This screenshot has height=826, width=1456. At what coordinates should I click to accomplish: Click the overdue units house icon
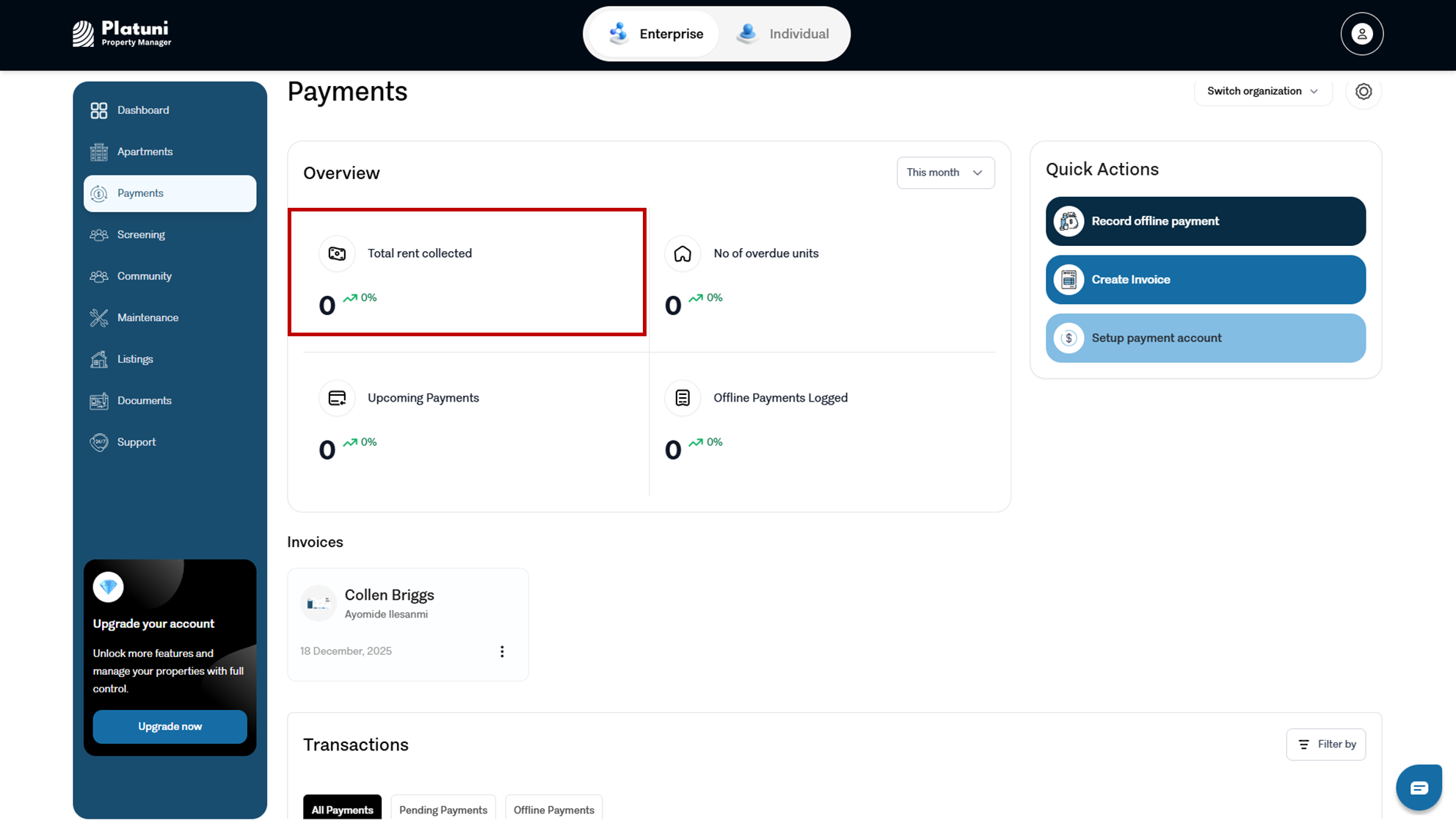(682, 253)
